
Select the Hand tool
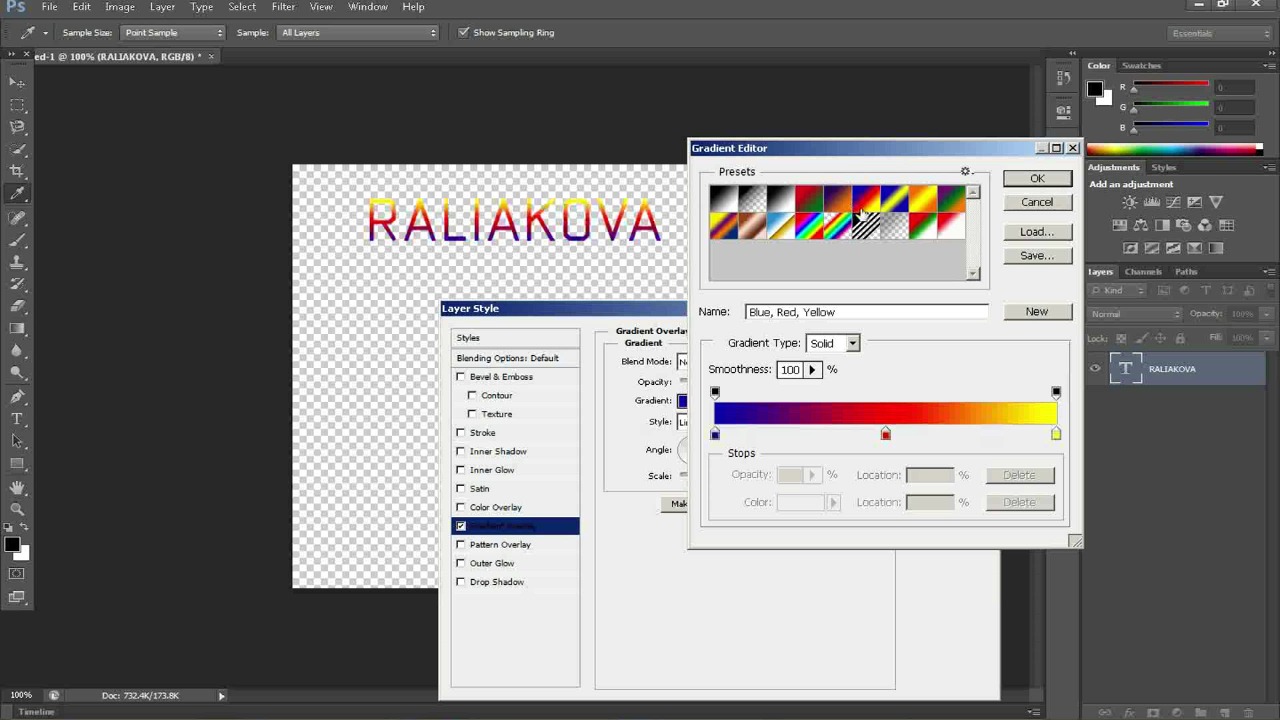click(x=17, y=487)
